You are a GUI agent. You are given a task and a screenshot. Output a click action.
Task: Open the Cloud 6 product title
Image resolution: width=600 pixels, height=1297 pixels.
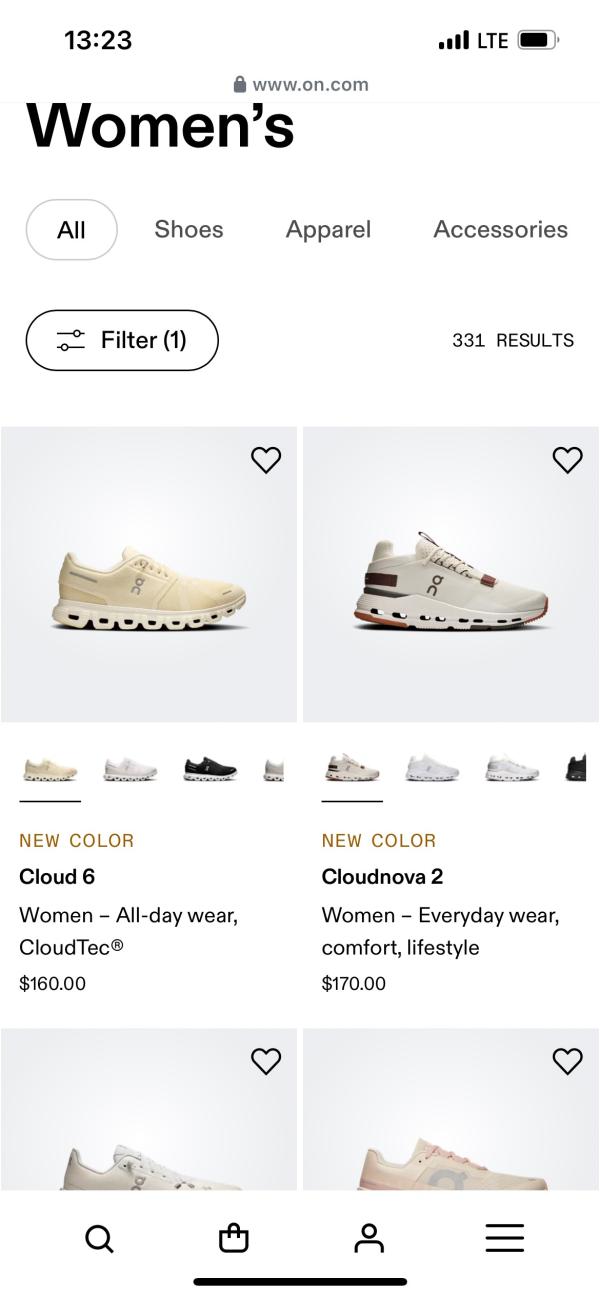[57, 877]
